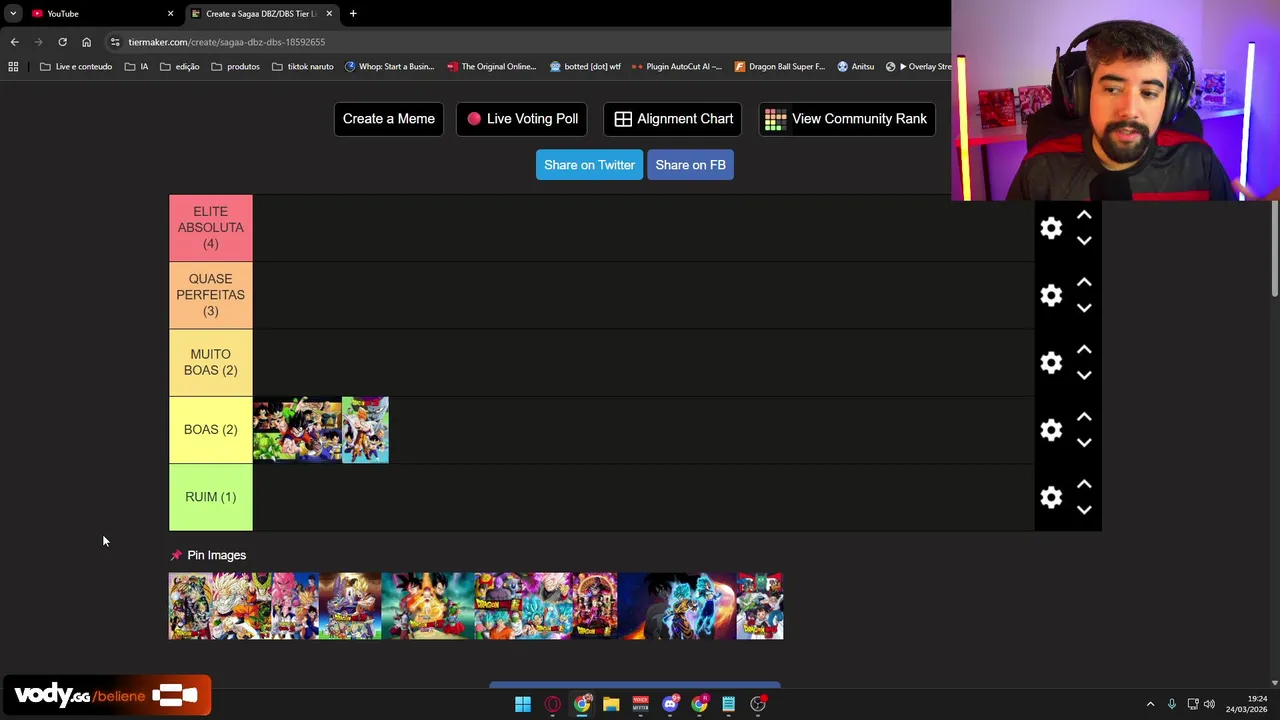Move RUIM row down with arrow
The image size is (1280, 720).
(x=1084, y=510)
